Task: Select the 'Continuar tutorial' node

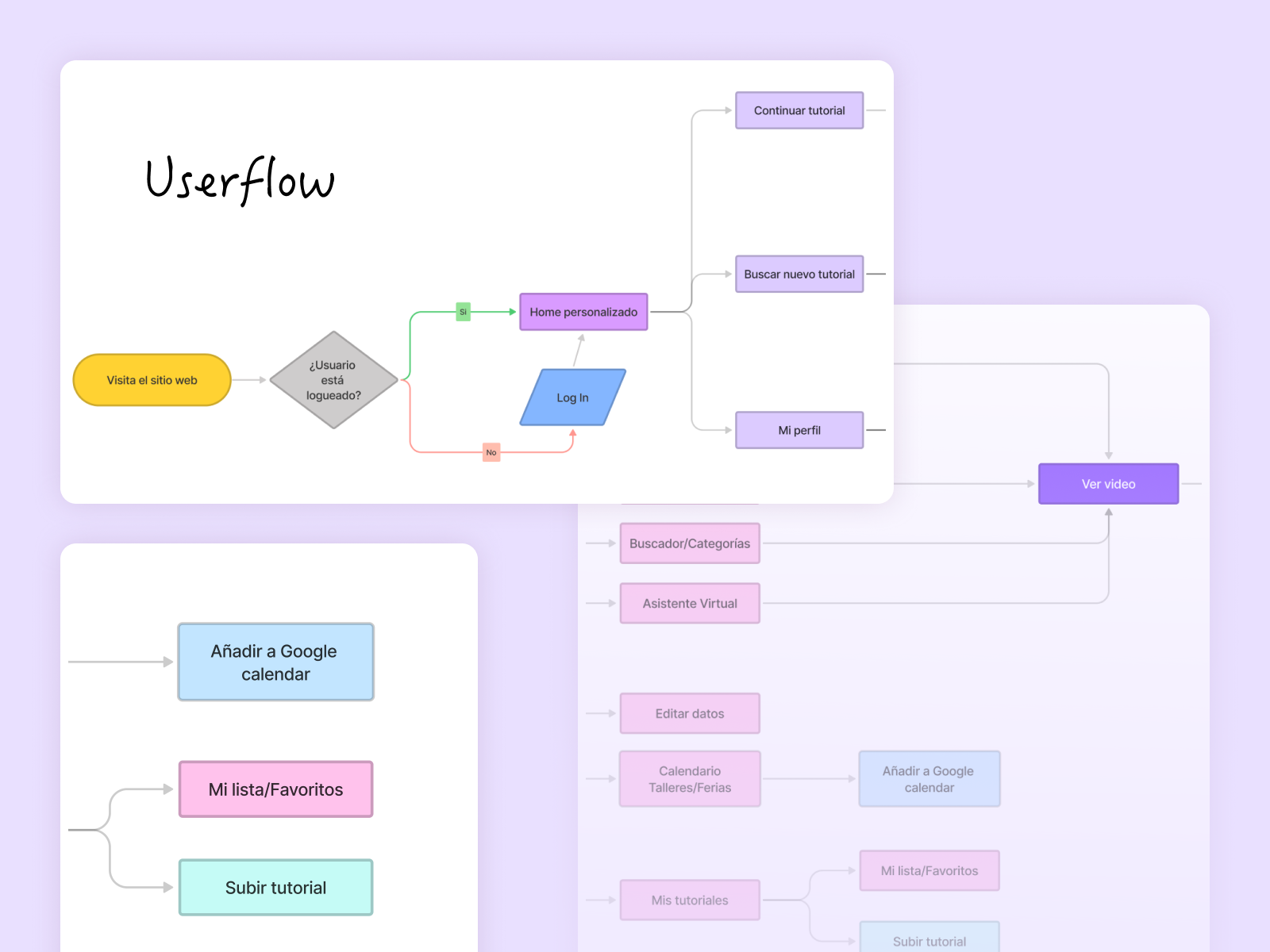Action: pyautogui.click(x=799, y=110)
